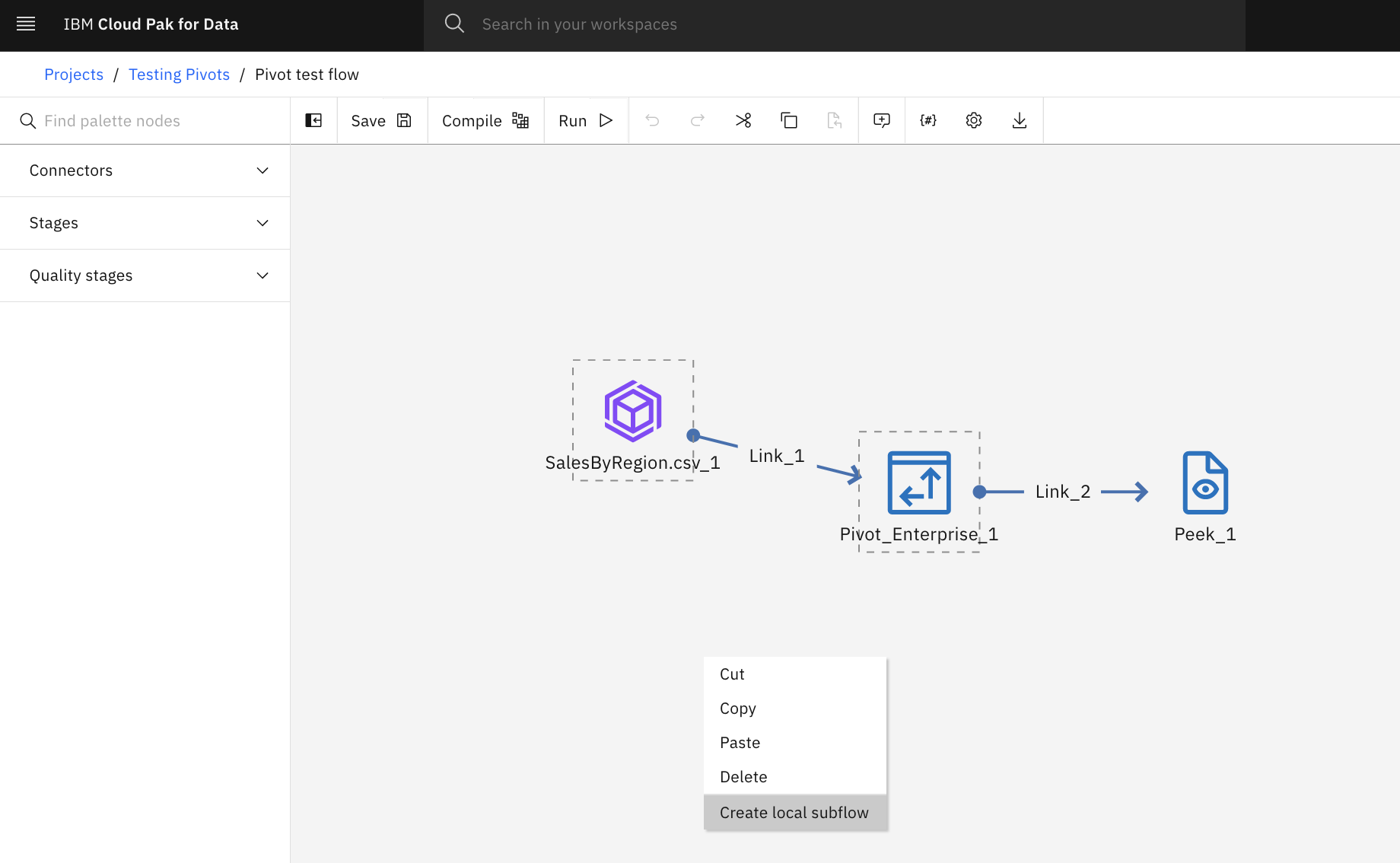Image resolution: width=1400 pixels, height=863 pixels.
Task: Choose Delete from the context menu
Action: (x=795, y=777)
